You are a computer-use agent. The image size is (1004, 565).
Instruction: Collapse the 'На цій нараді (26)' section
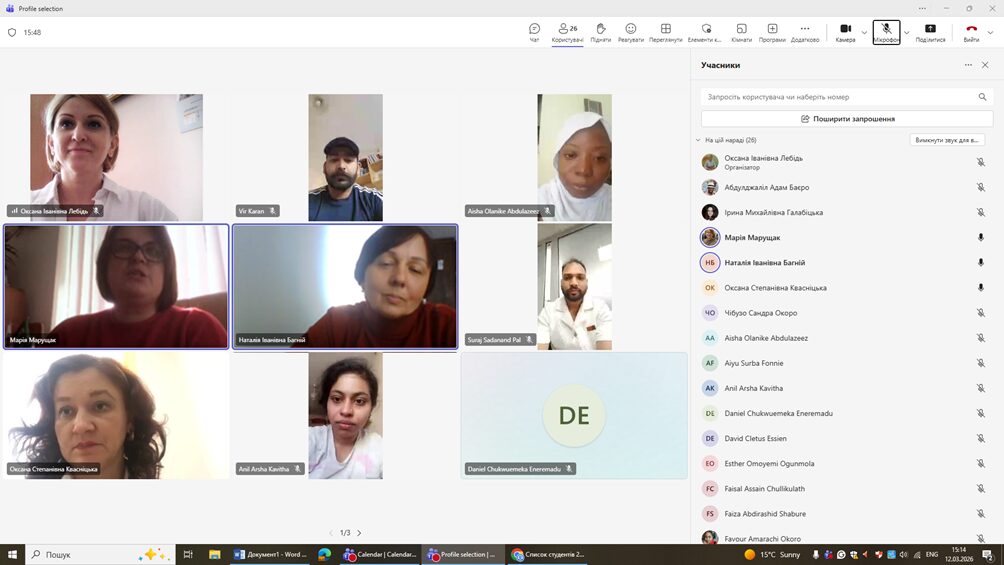click(x=698, y=140)
